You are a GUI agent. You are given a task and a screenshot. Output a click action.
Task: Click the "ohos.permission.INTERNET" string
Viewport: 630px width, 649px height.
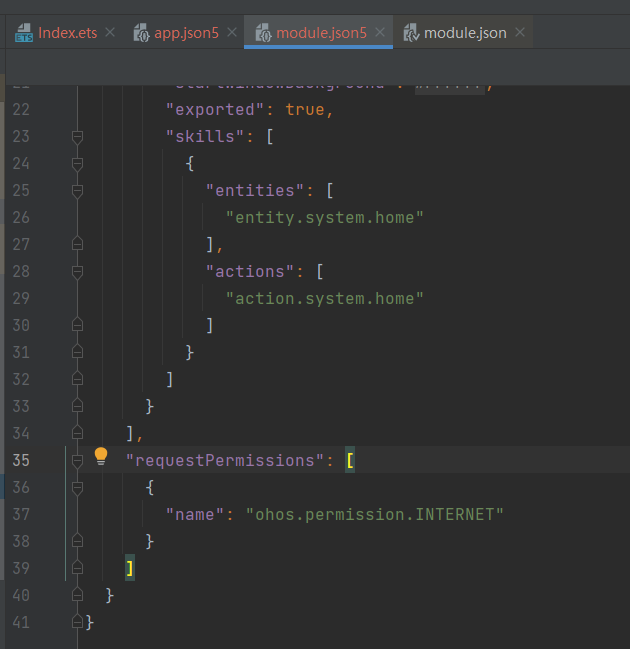(x=375, y=515)
